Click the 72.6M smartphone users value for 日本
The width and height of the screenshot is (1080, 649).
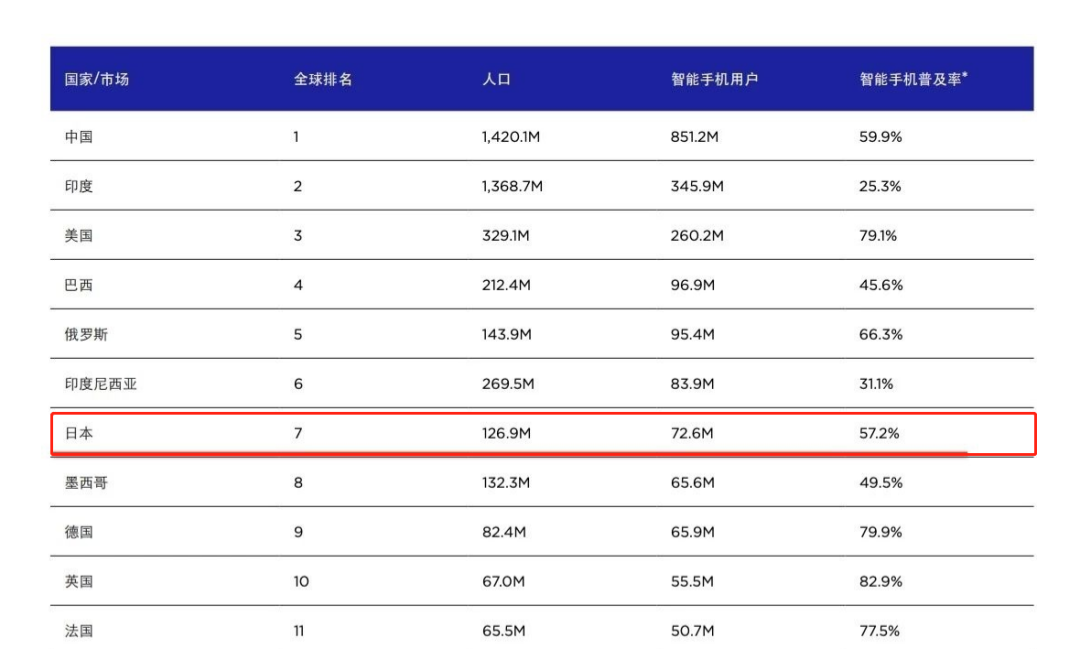pyautogui.click(x=693, y=433)
